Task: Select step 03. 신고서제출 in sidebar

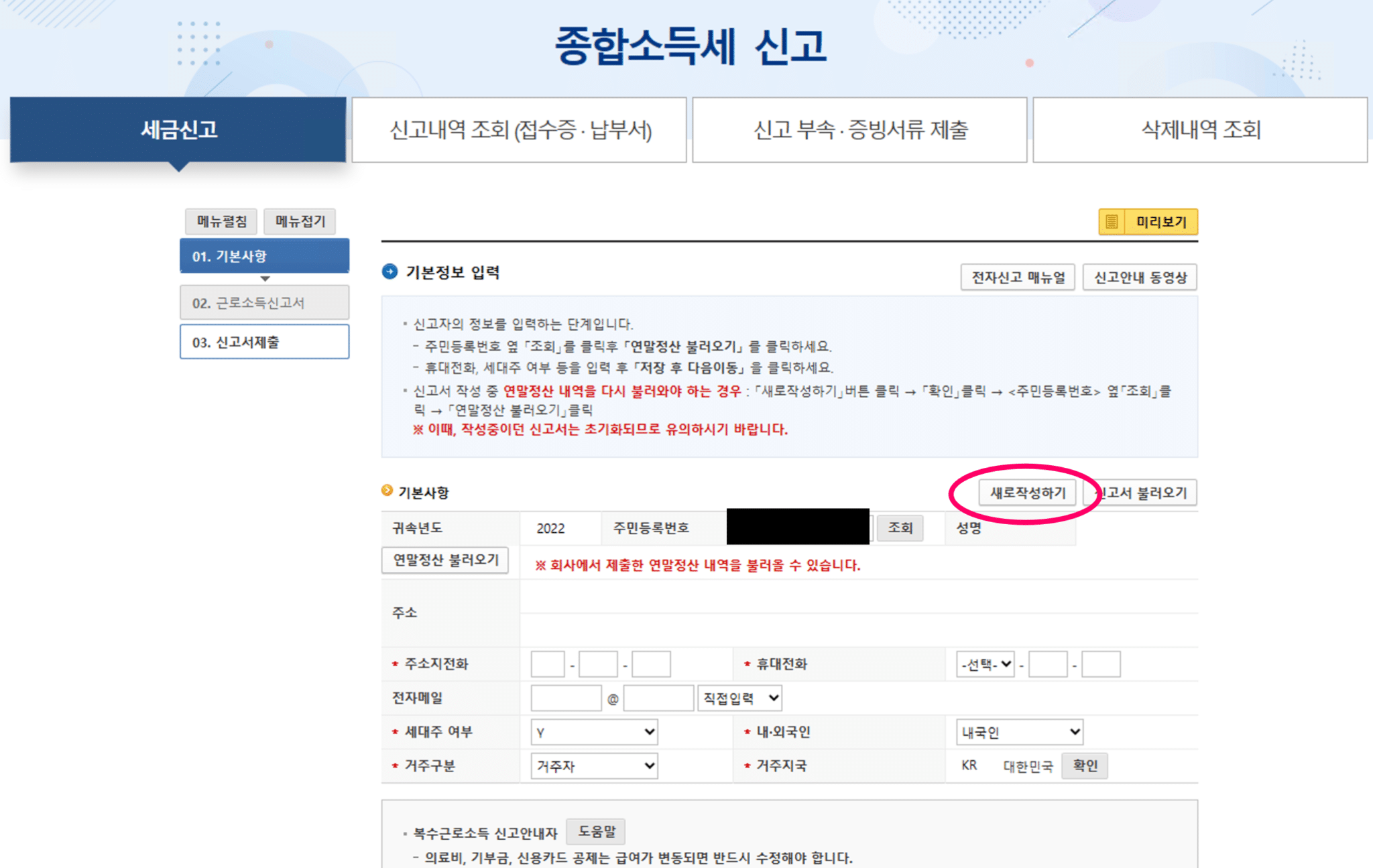Action: point(264,342)
